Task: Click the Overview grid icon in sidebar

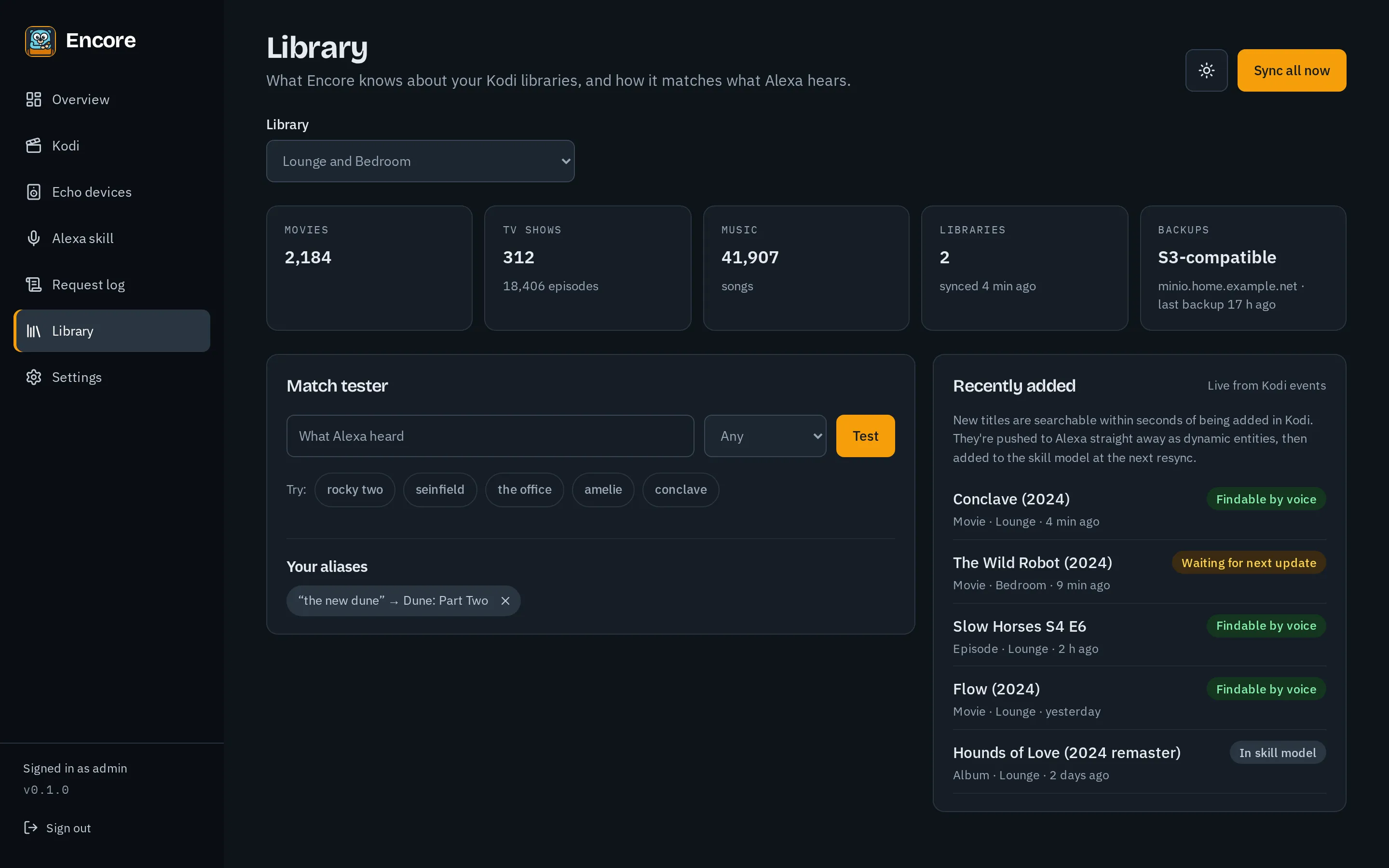Action: [34, 99]
